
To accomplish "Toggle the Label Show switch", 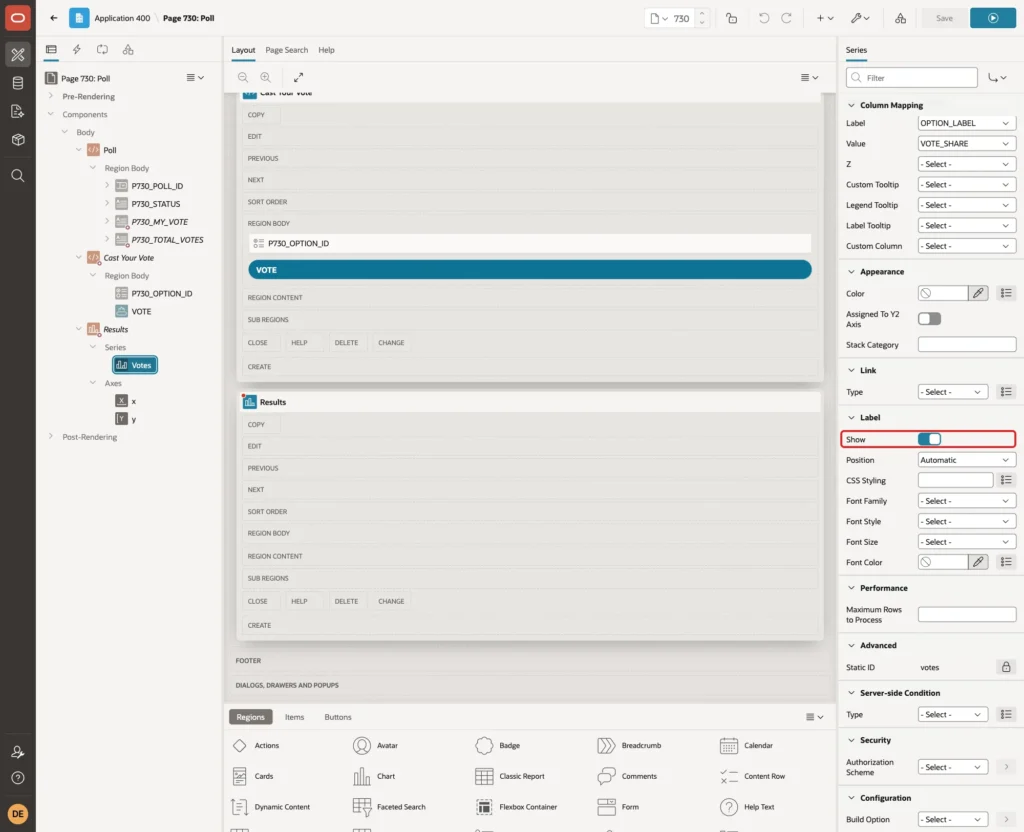I will coord(929,440).
